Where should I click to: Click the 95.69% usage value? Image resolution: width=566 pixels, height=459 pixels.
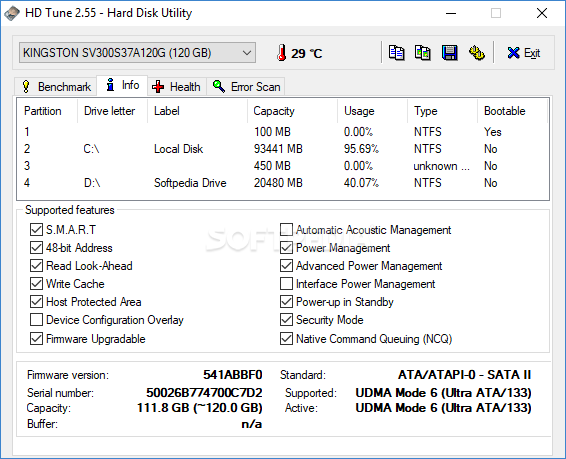(x=361, y=149)
